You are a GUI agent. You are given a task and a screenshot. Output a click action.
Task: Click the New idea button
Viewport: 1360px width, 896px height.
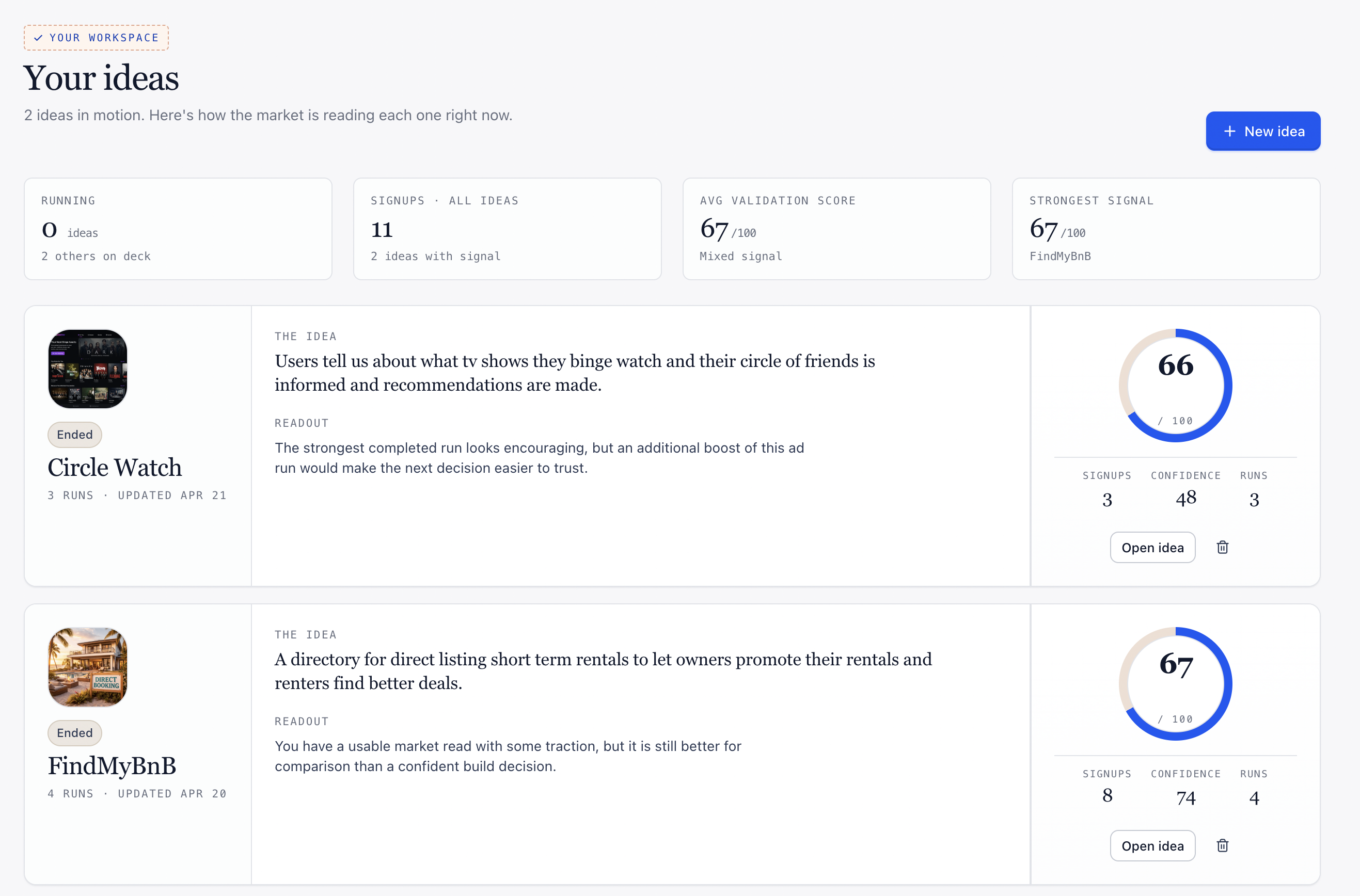tap(1262, 132)
